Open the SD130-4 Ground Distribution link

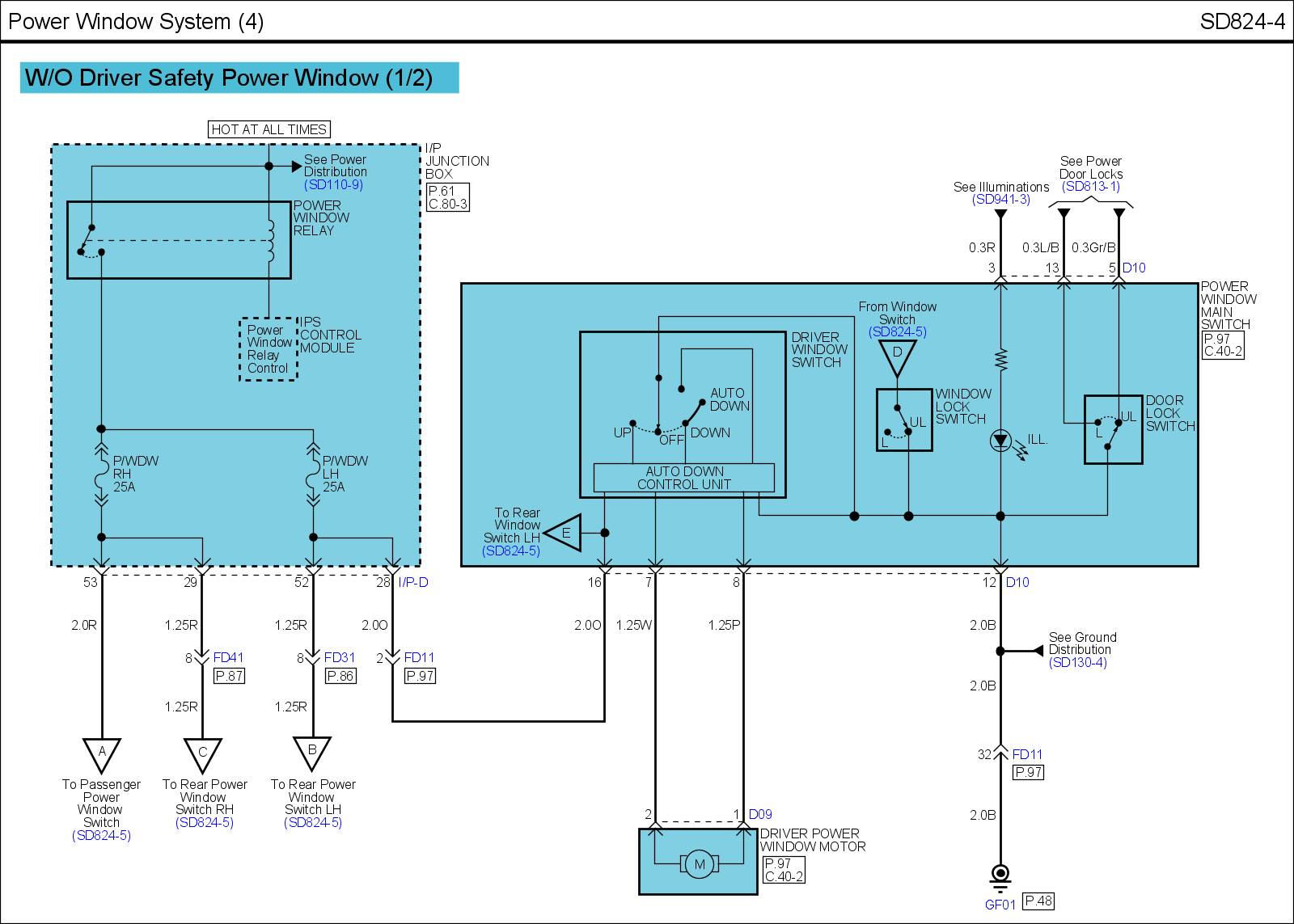click(x=1077, y=663)
